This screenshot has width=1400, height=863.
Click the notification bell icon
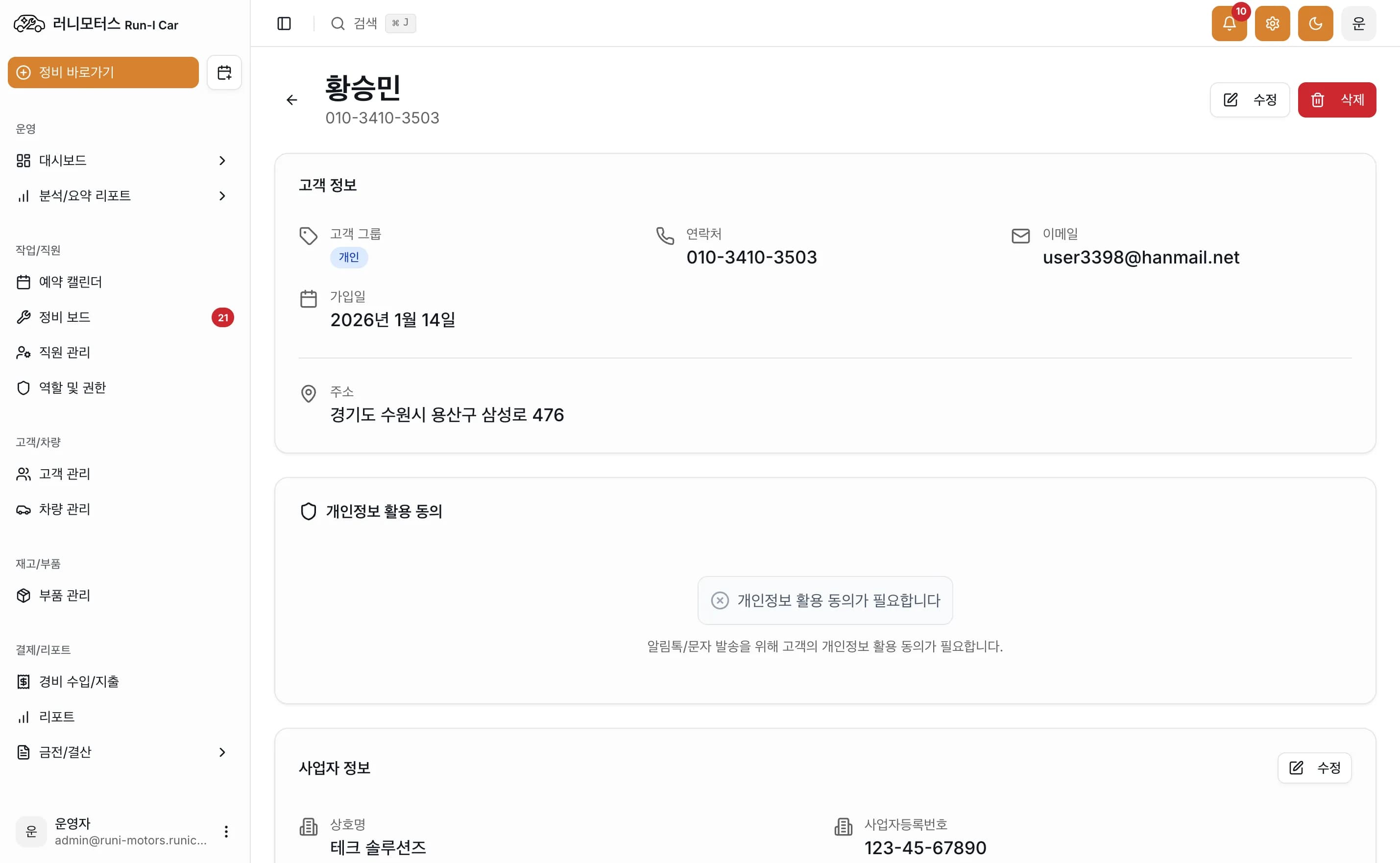pos(1229,24)
